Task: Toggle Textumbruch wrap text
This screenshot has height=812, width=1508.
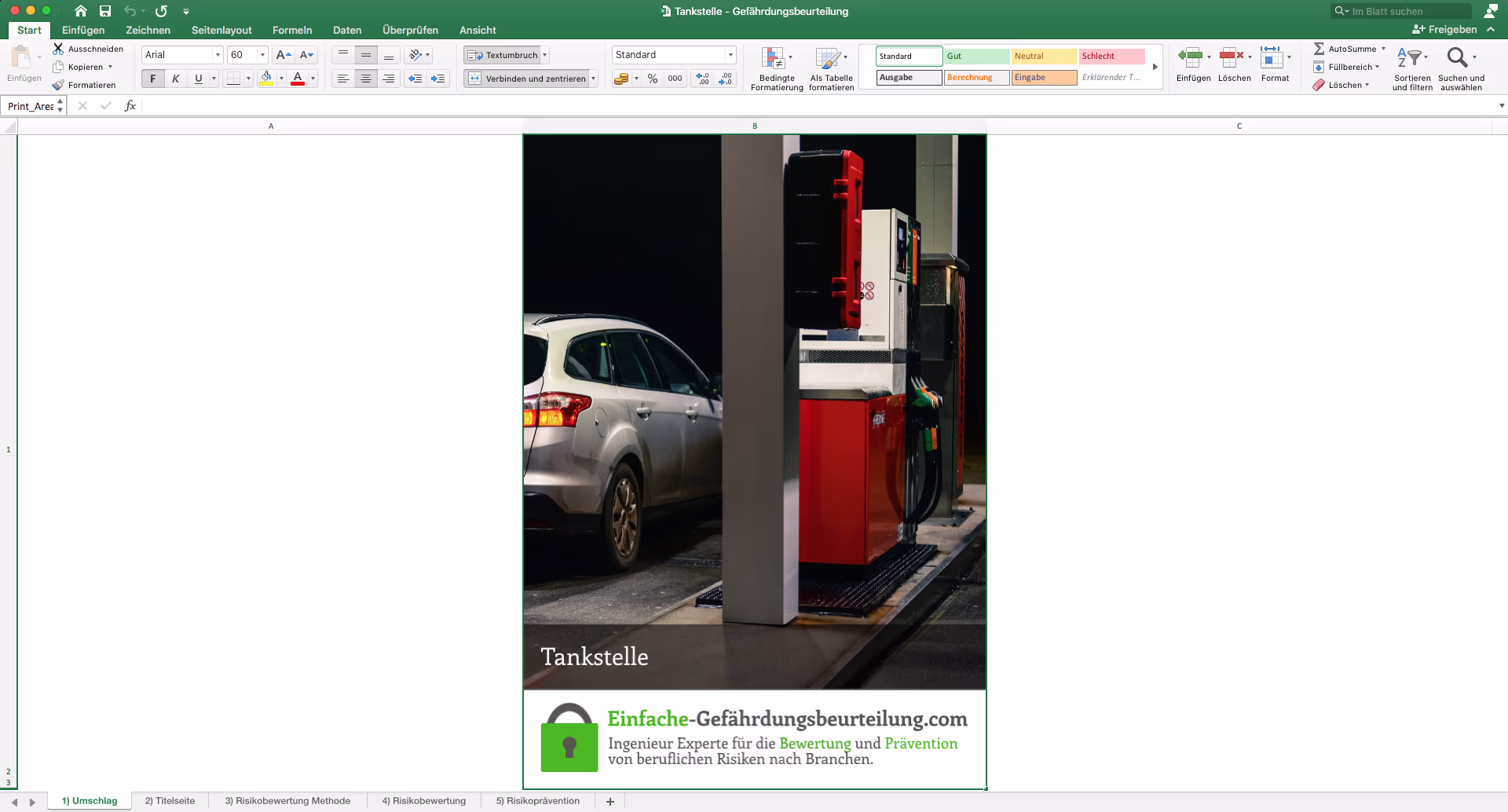Action: pyautogui.click(x=503, y=55)
